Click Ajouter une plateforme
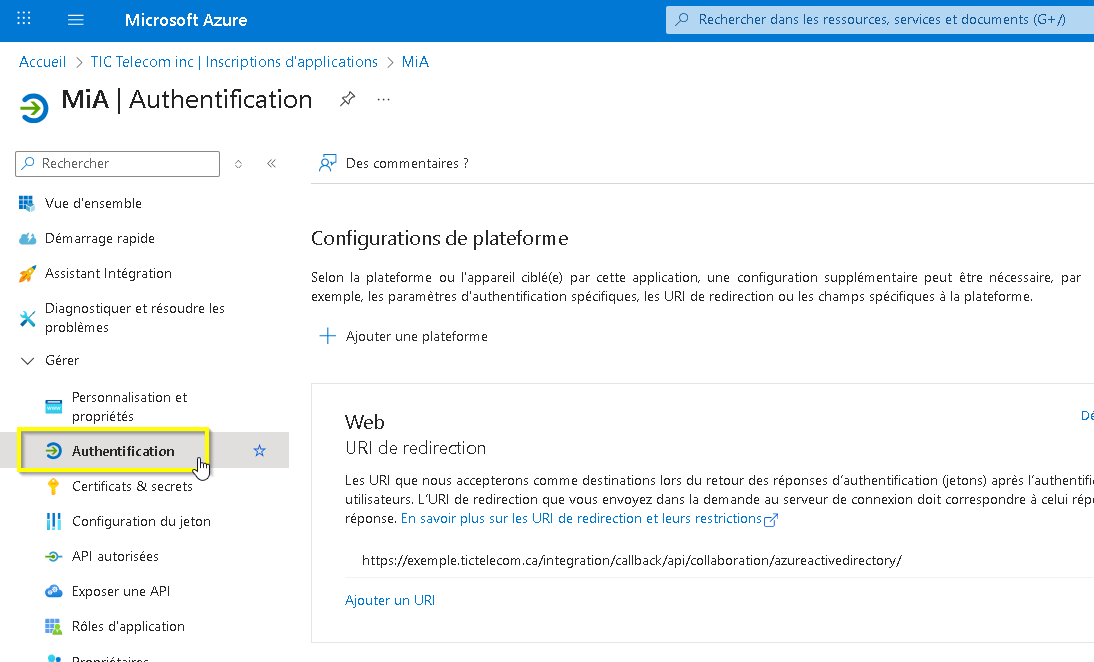Image resolution: width=1094 pixels, height=662 pixels. [x=403, y=336]
